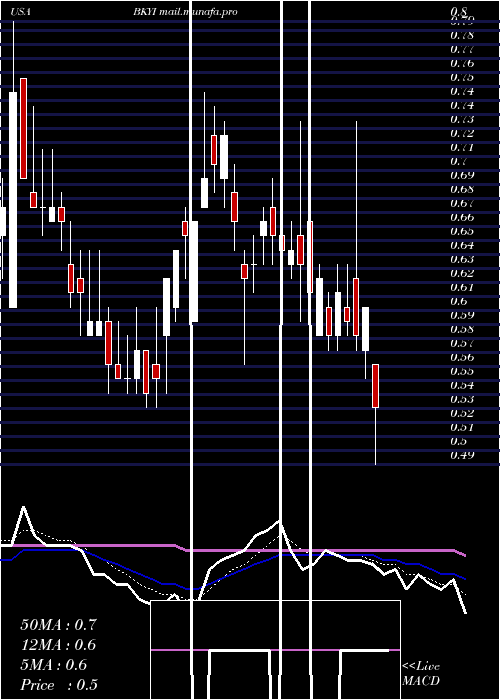500x700 pixels.
Task: Click the USA label at top left
Action: [x=20, y=12]
